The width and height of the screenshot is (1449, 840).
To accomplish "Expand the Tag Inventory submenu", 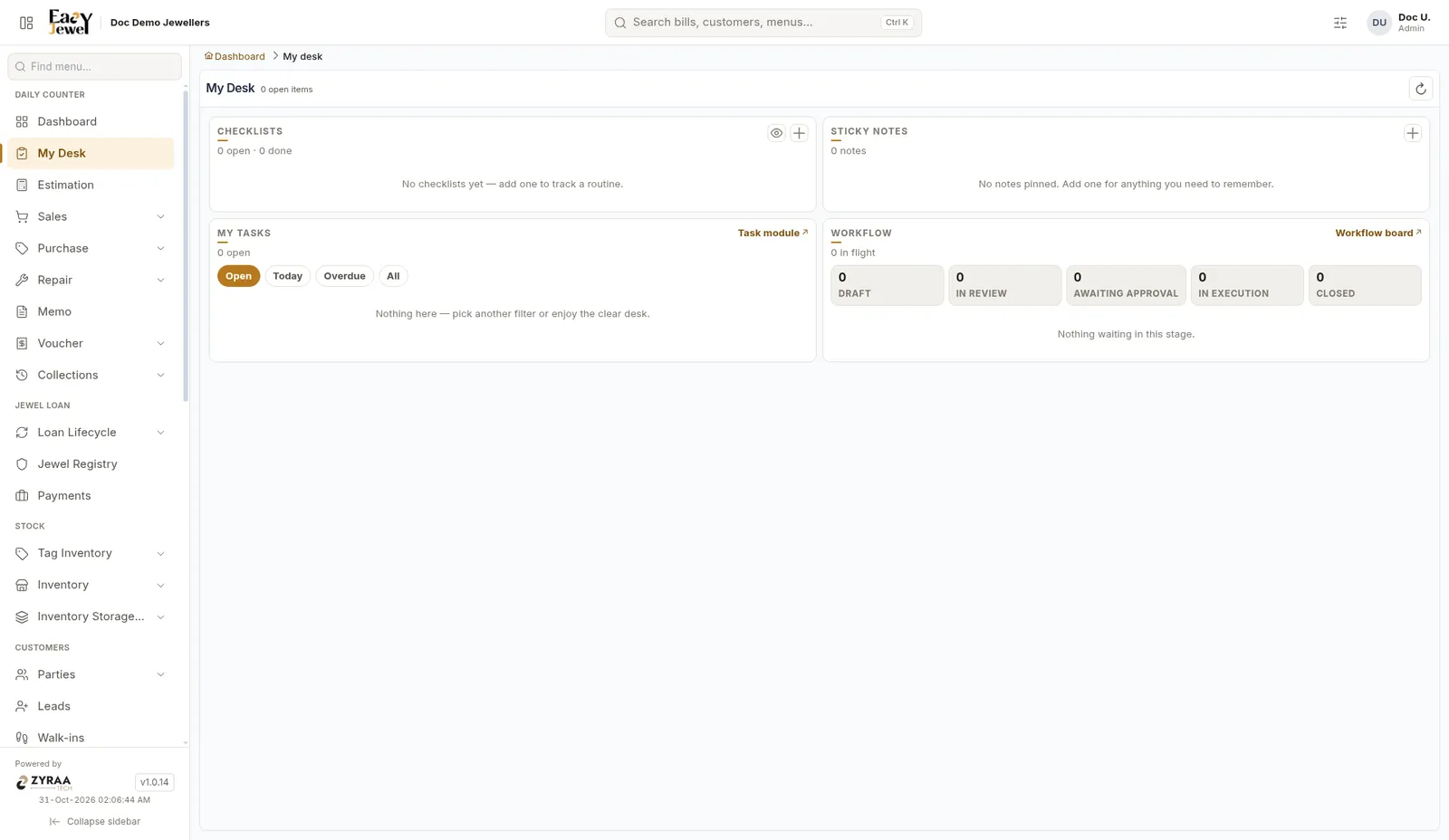I will (160, 553).
